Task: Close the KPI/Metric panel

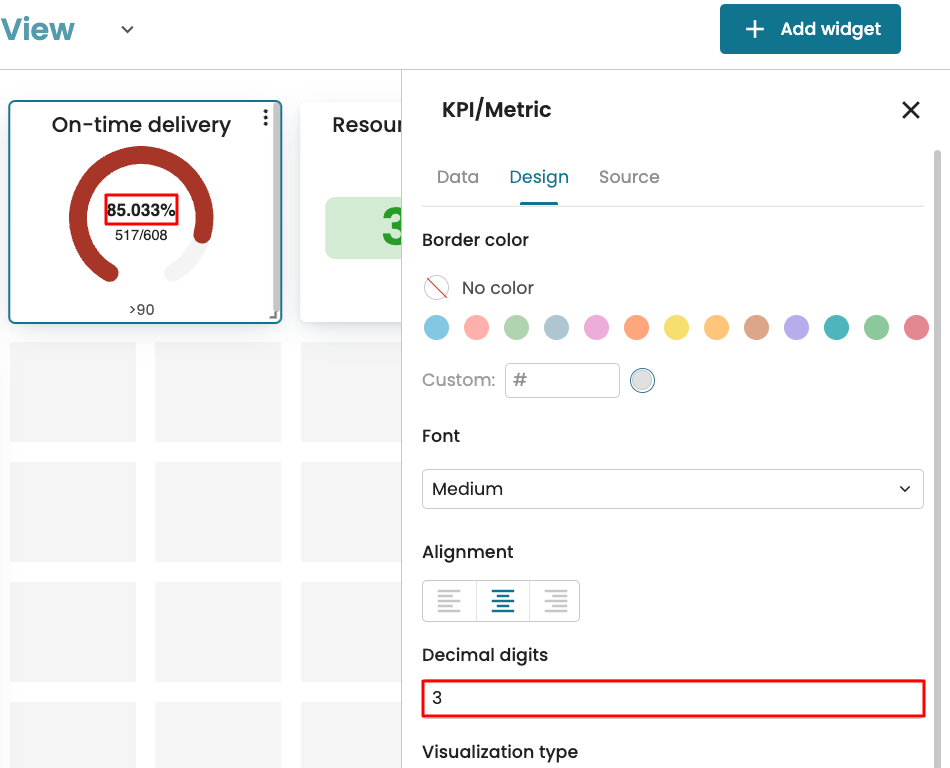Action: click(x=910, y=110)
